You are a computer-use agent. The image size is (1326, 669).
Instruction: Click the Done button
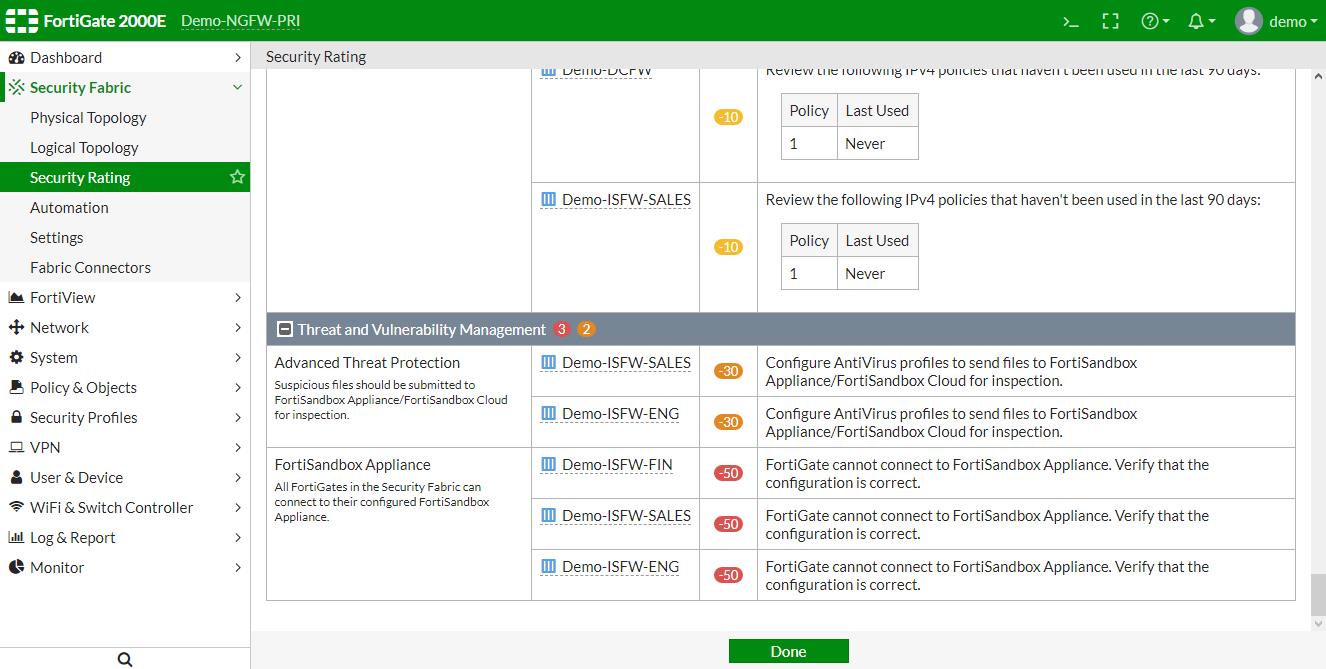[788, 651]
